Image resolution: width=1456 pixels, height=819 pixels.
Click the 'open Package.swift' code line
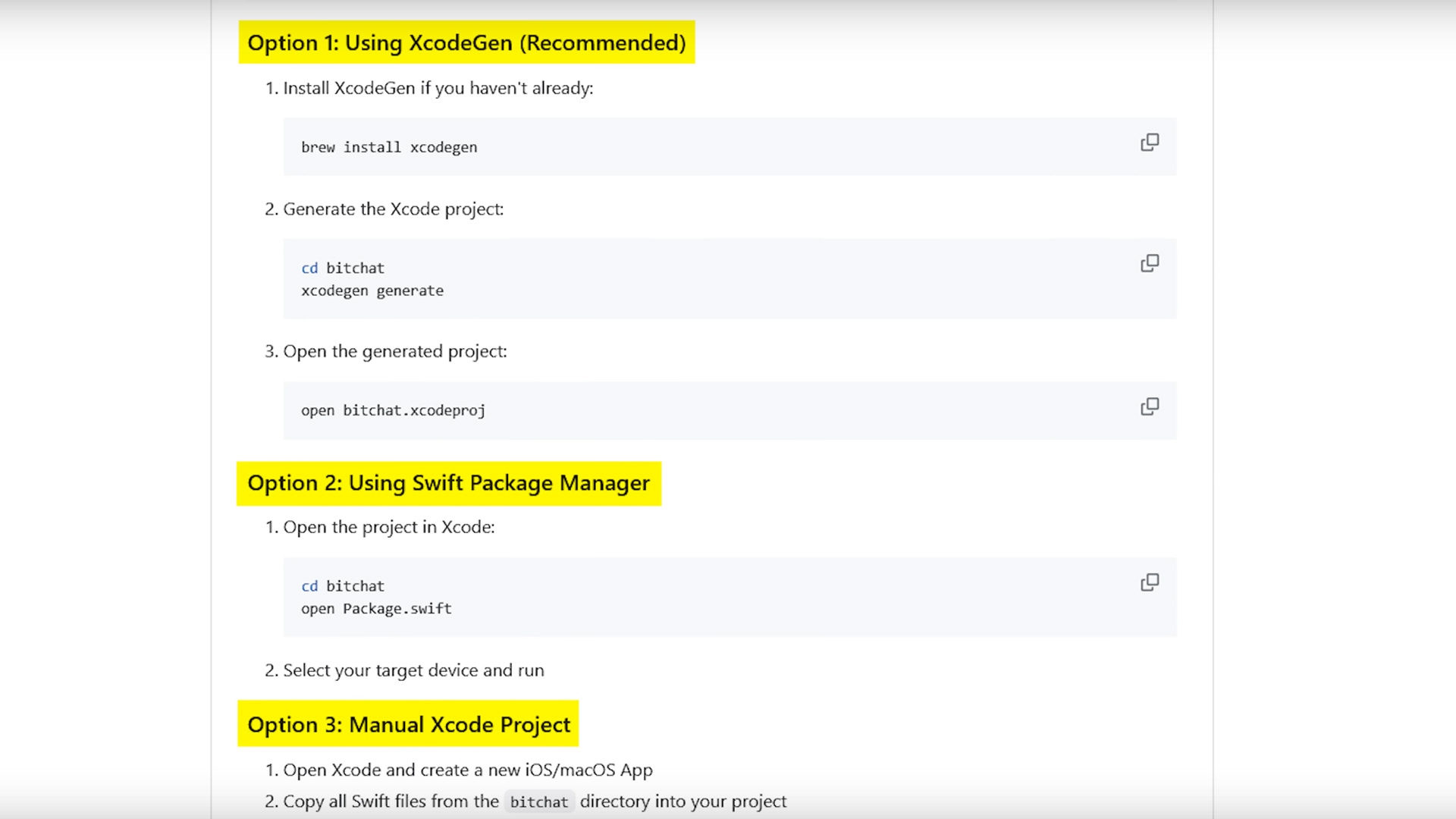(x=376, y=609)
